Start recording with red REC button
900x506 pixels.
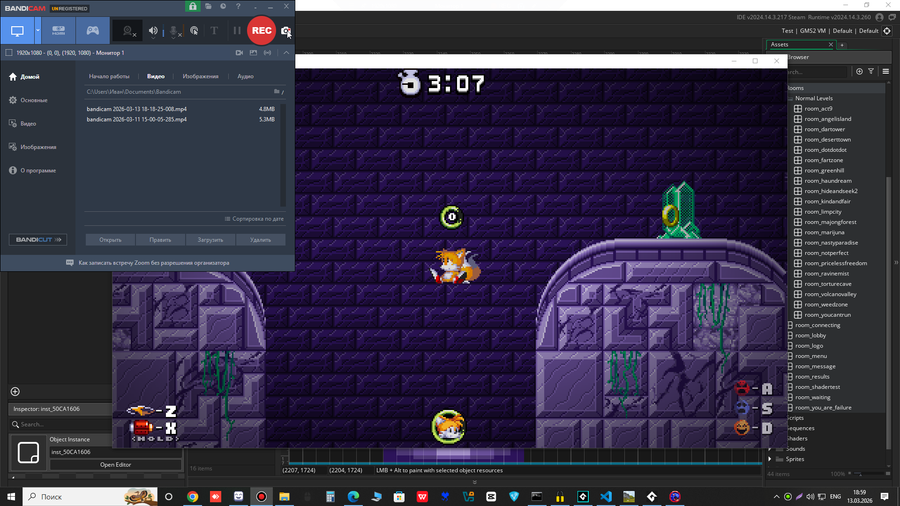[261, 31]
